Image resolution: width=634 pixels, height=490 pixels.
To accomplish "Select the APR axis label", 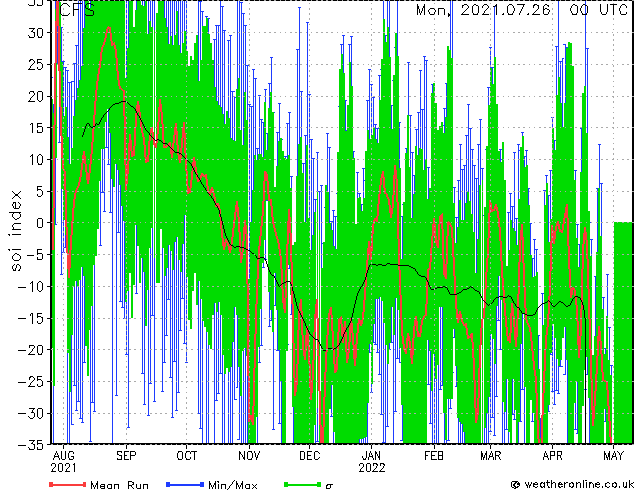I will click(x=552, y=456).
